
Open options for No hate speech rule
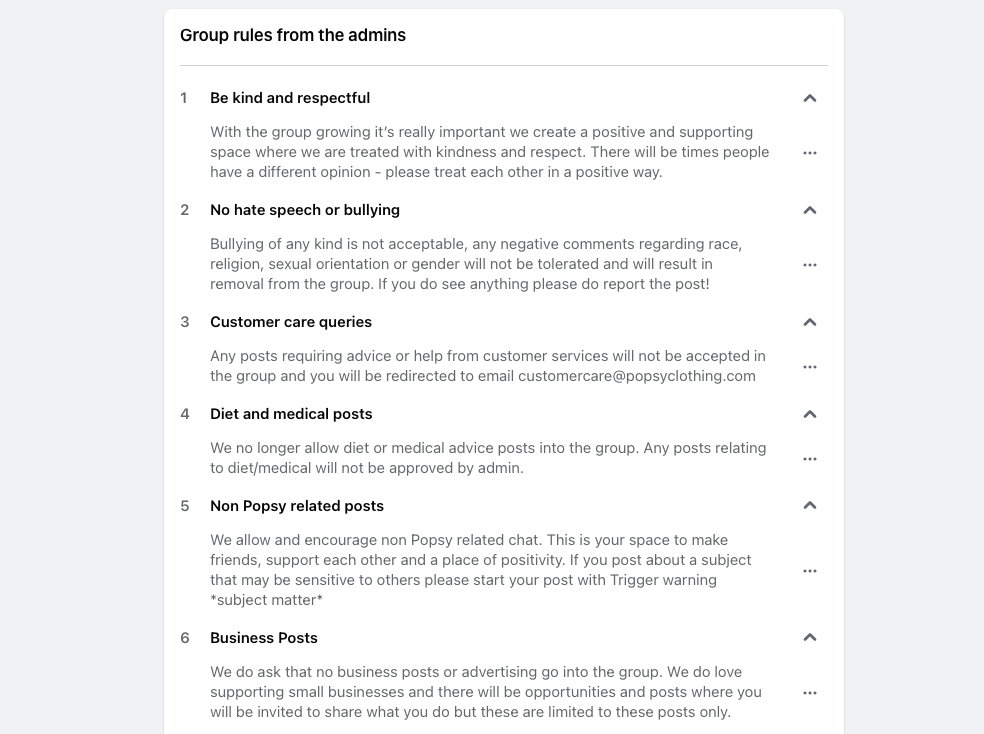(810, 265)
